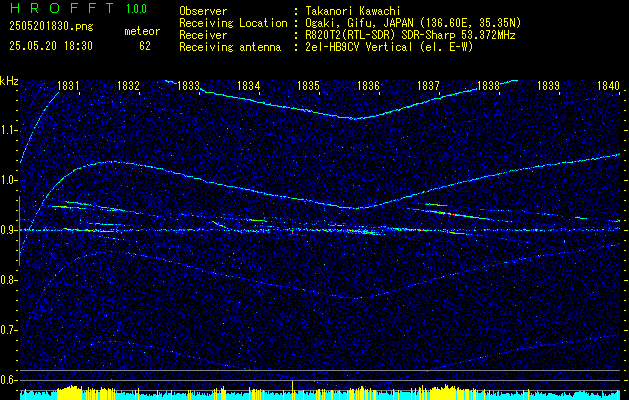
Task: Click receiver text R820T2(RTL-SDR) SDR-Sharp 53.372MHz
Action: click(x=409, y=35)
